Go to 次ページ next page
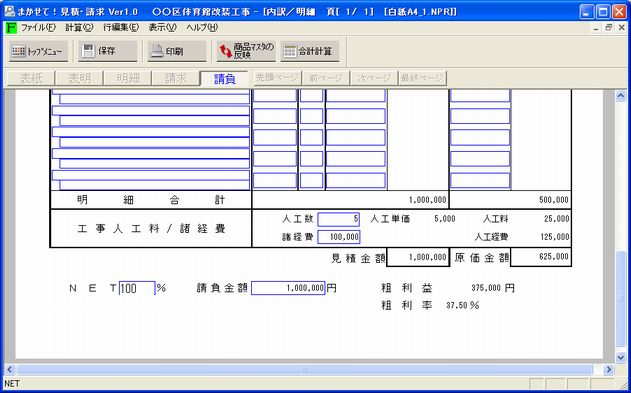The image size is (631, 393). pyautogui.click(x=373, y=78)
